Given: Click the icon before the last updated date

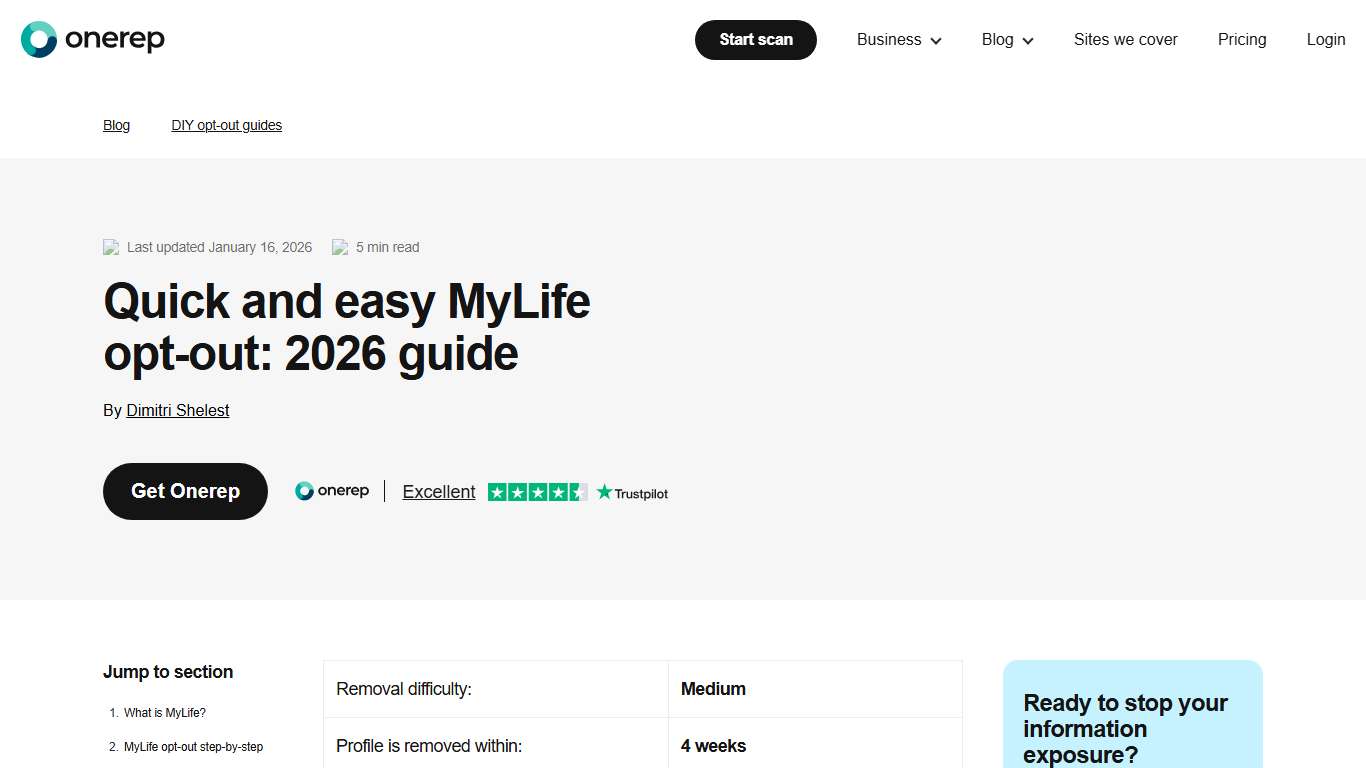Looking at the screenshot, I should point(111,247).
